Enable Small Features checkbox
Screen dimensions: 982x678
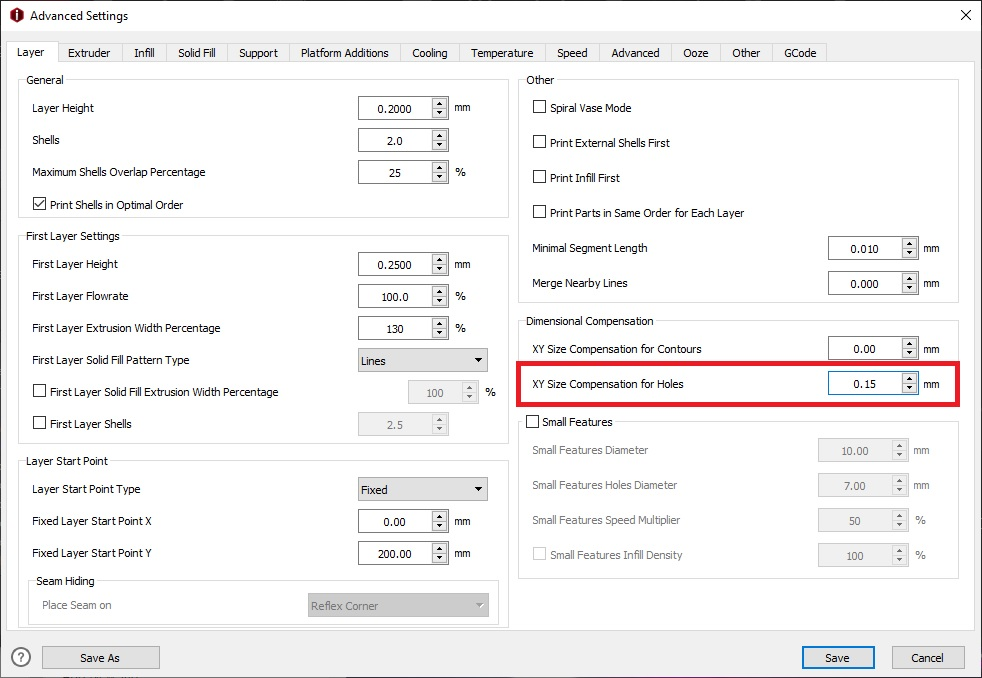click(x=533, y=422)
